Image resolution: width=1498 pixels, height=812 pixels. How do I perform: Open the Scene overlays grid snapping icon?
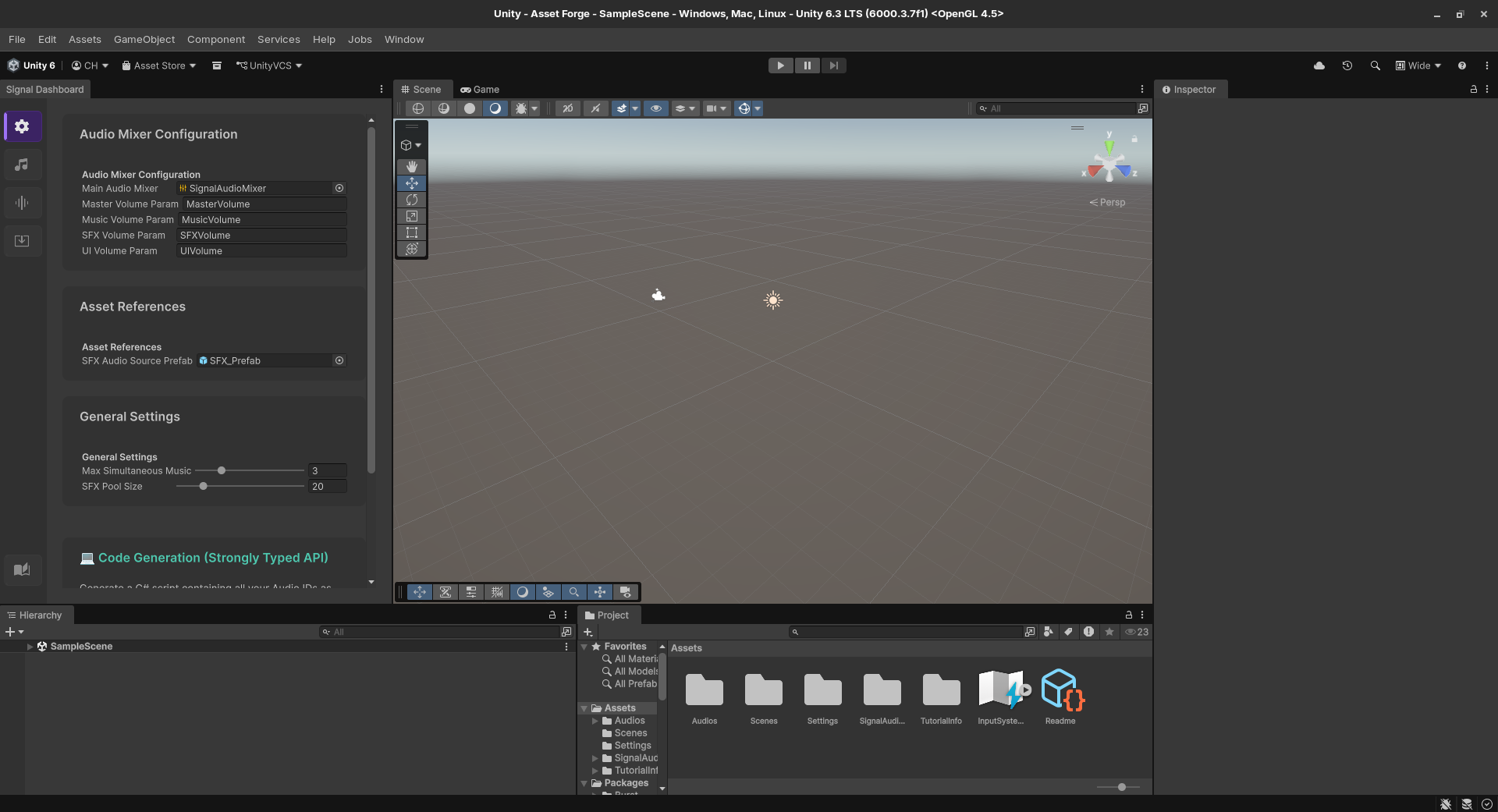[497, 592]
